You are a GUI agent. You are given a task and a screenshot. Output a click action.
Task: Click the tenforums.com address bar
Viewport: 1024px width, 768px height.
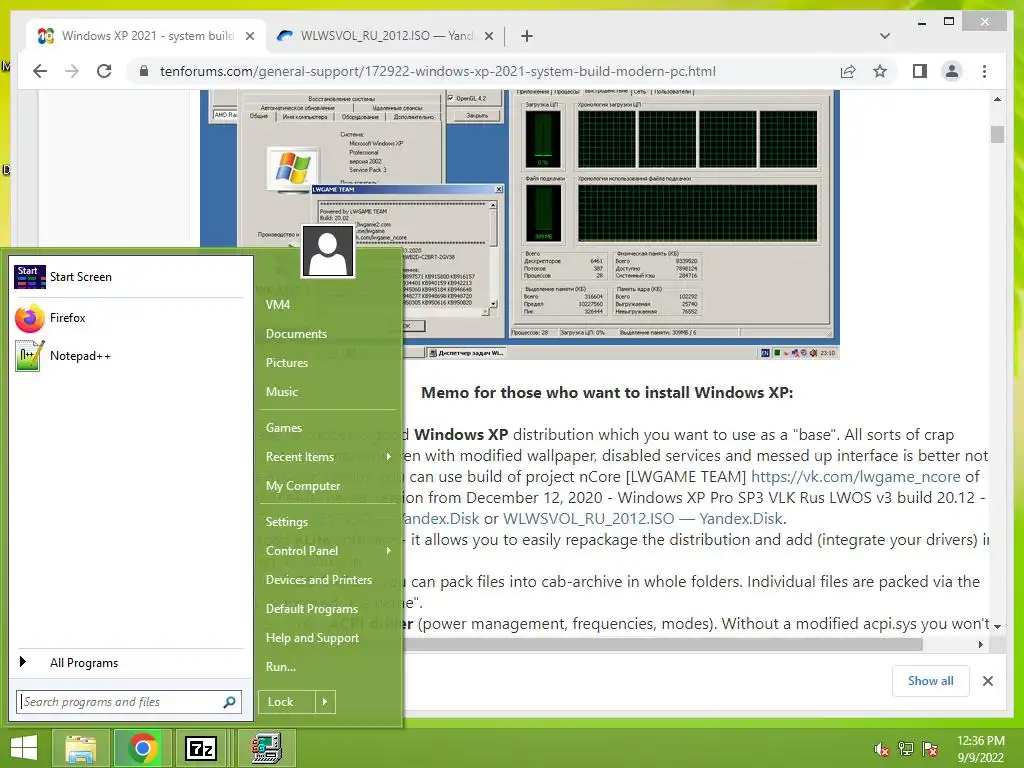pos(438,71)
